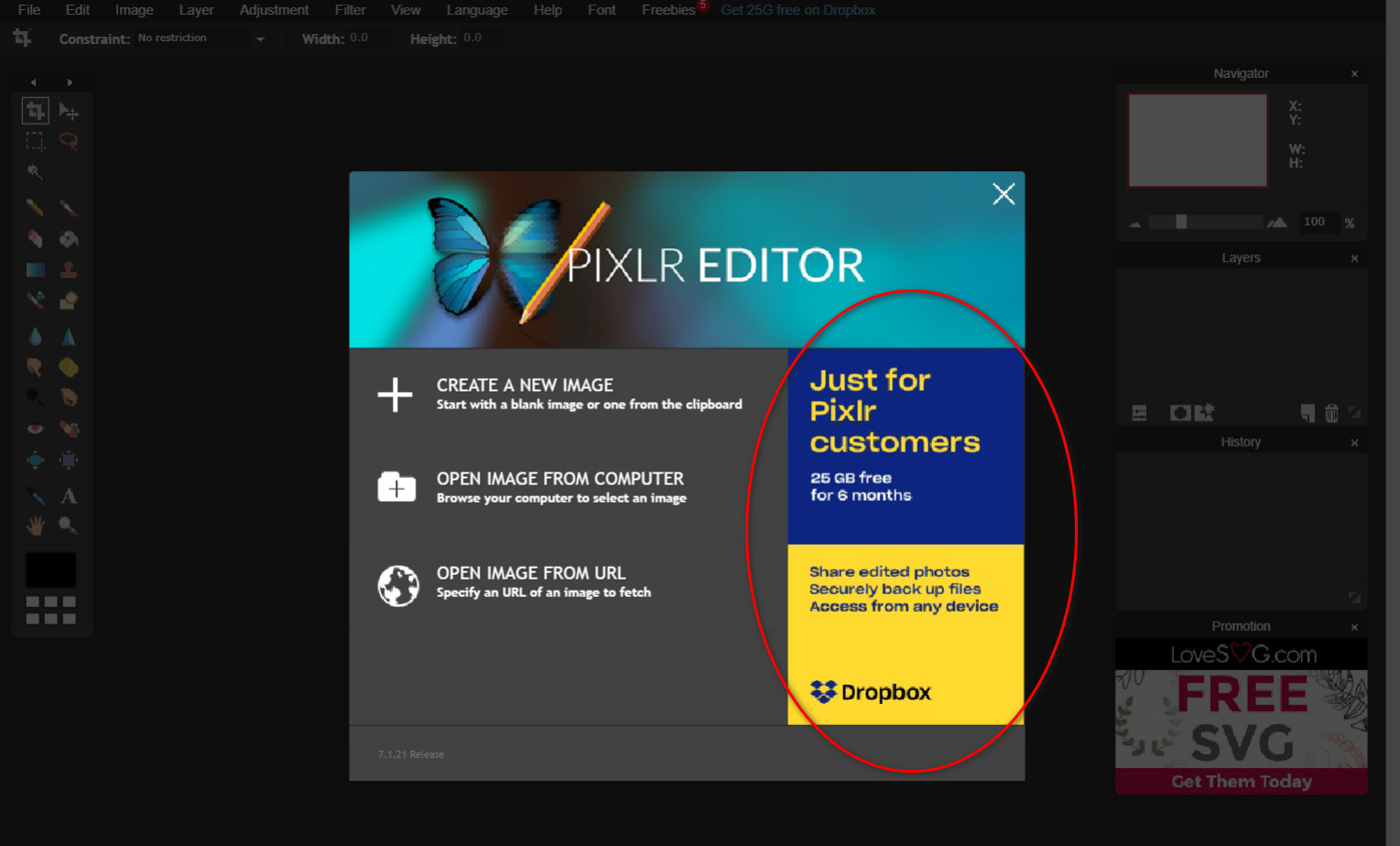Toggle layer settings in Layers panel

(x=1139, y=413)
